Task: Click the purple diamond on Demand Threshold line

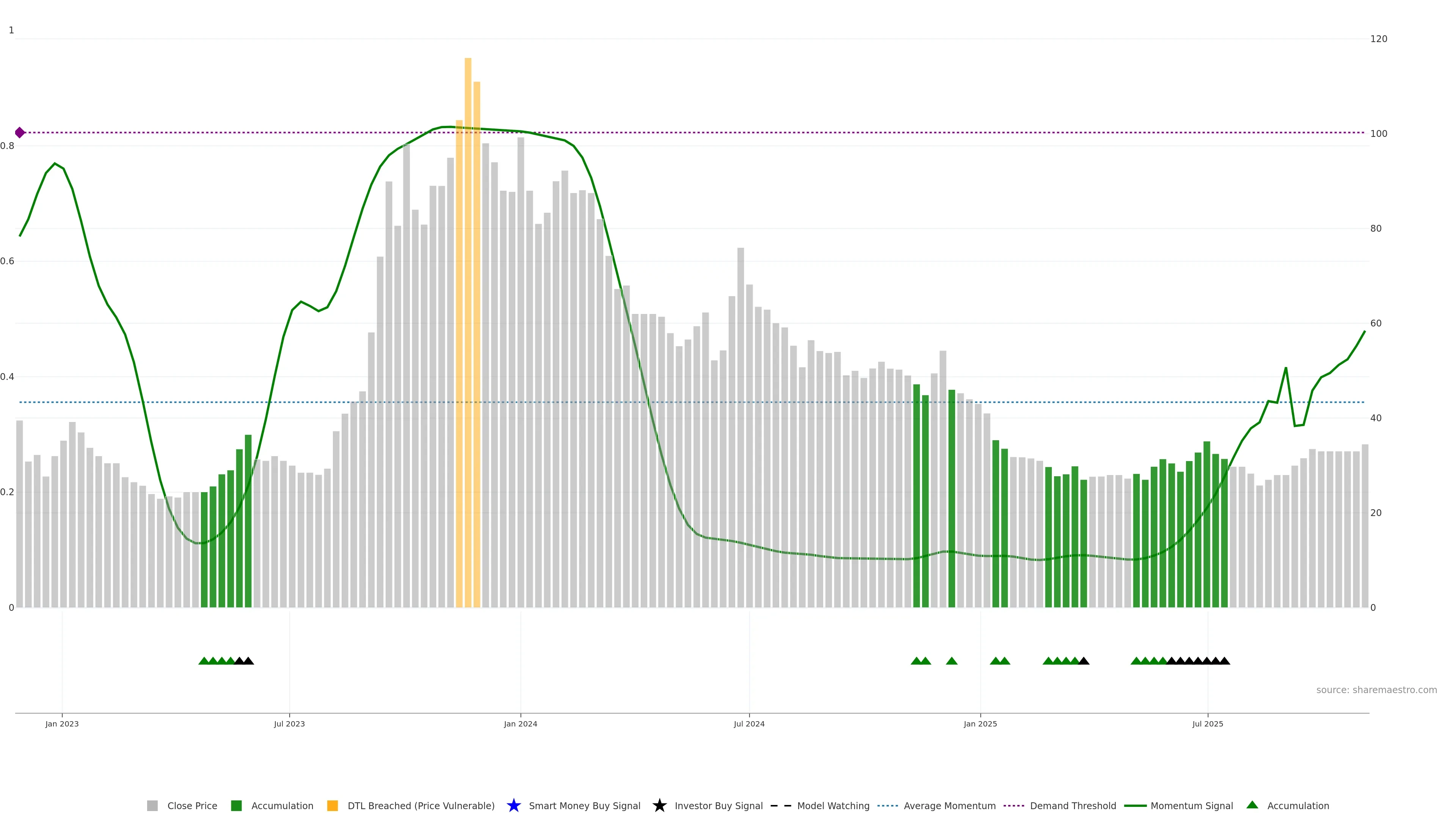Action: coord(20,133)
